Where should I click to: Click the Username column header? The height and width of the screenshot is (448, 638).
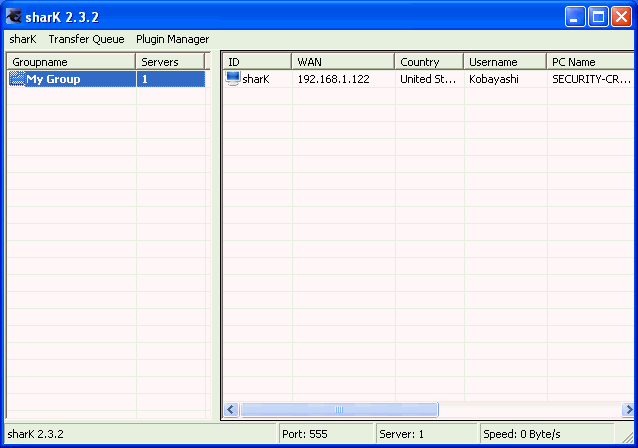(x=505, y=62)
